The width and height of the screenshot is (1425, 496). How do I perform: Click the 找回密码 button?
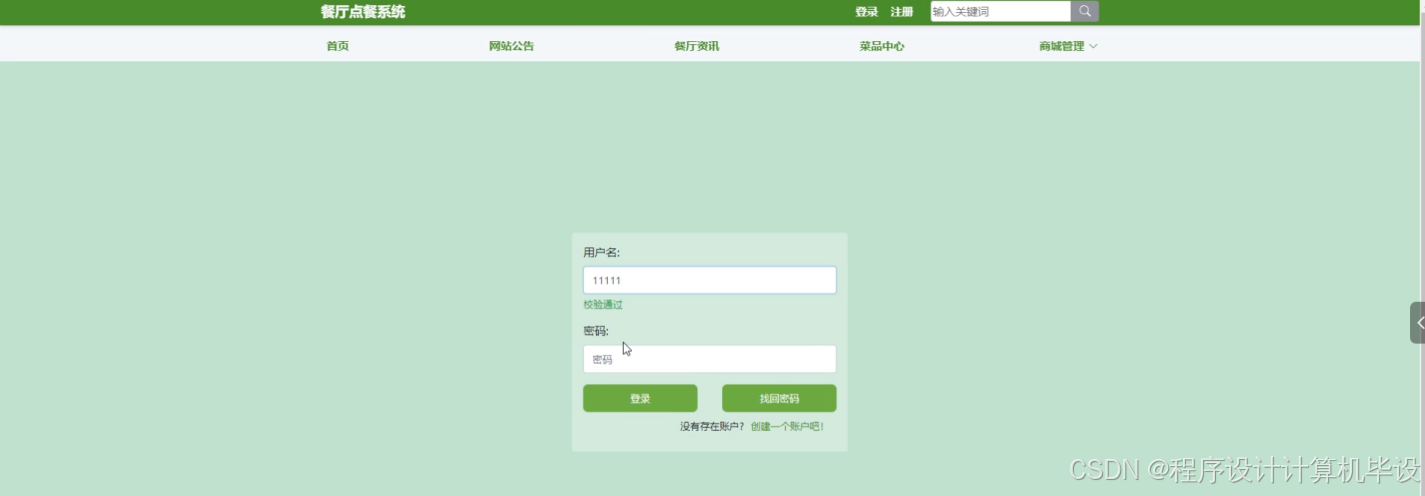(779, 398)
